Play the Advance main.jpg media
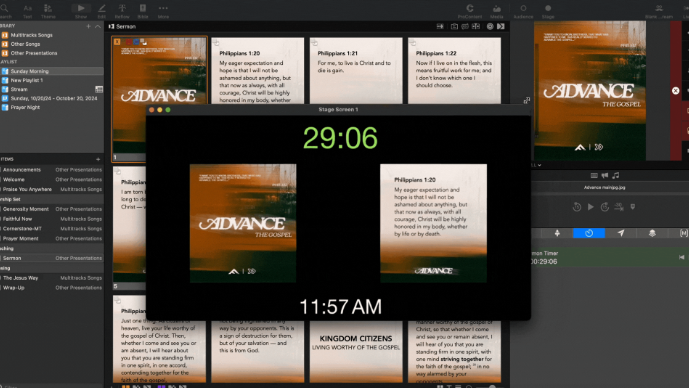 591,207
